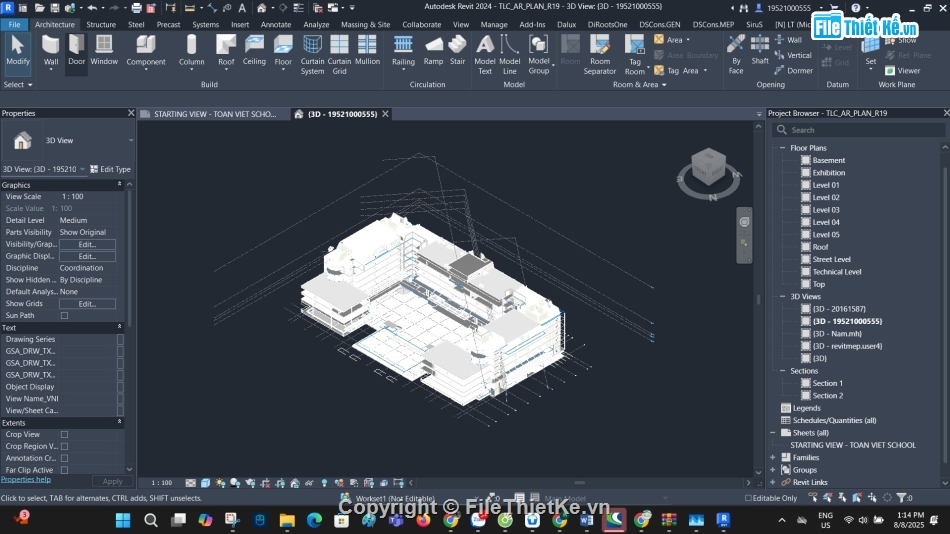The width and height of the screenshot is (950, 534).
Task: Click Edit for Visibility/Graphics Overrides
Action: pos(87,244)
